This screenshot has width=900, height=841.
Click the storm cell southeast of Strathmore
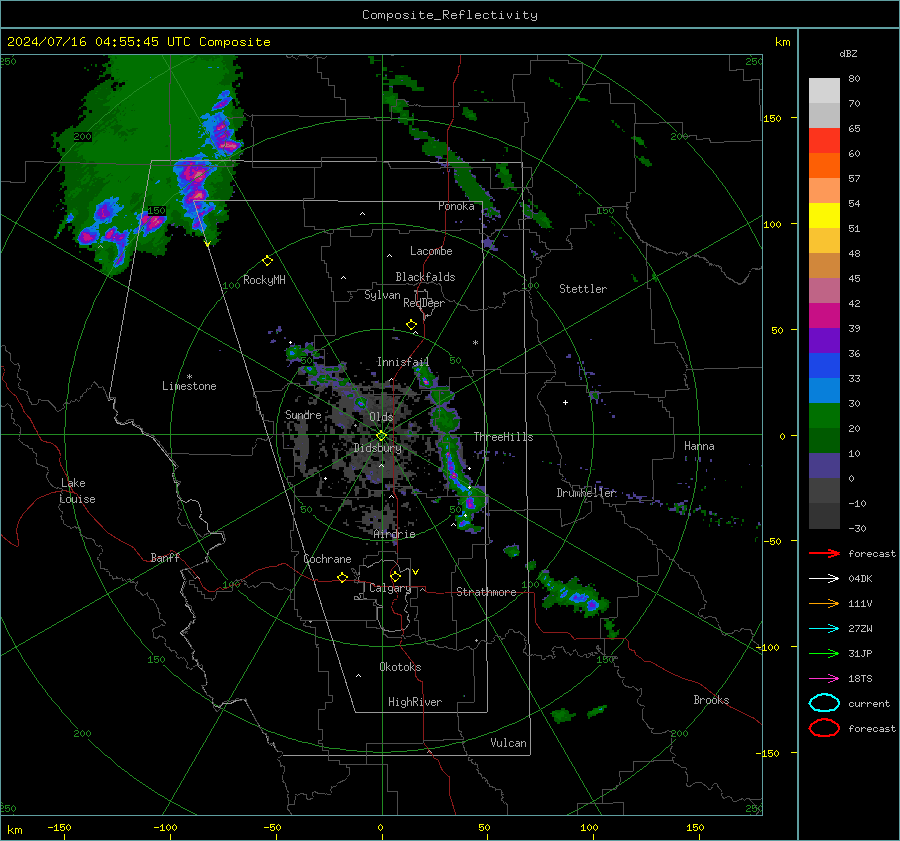point(574,597)
